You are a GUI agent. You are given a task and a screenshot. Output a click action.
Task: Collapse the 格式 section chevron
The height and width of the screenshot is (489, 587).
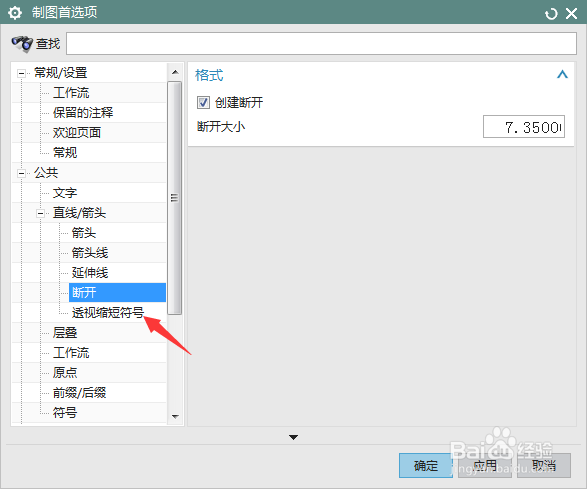tap(562, 75)
